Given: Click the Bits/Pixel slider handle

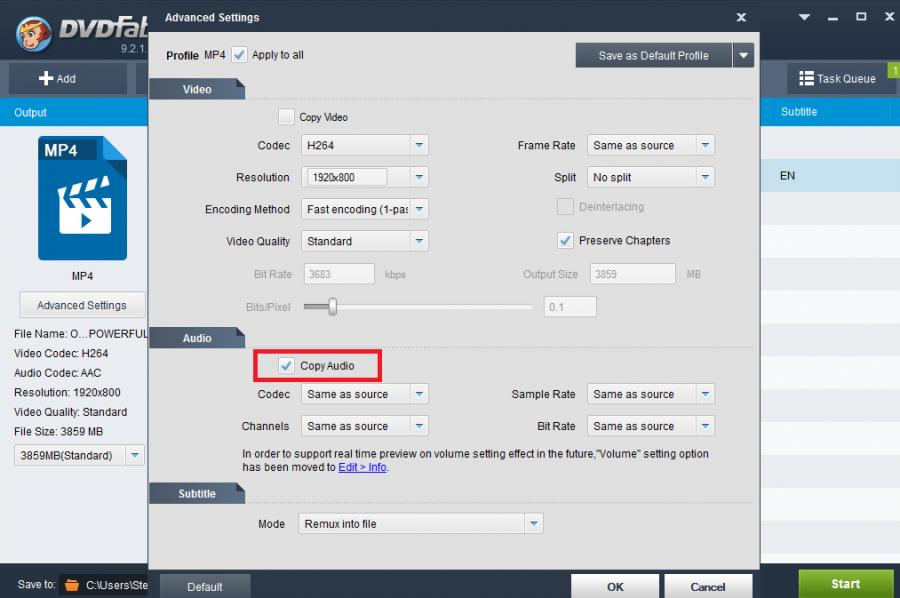Looking at the screenshot, I should click(333, 307).
